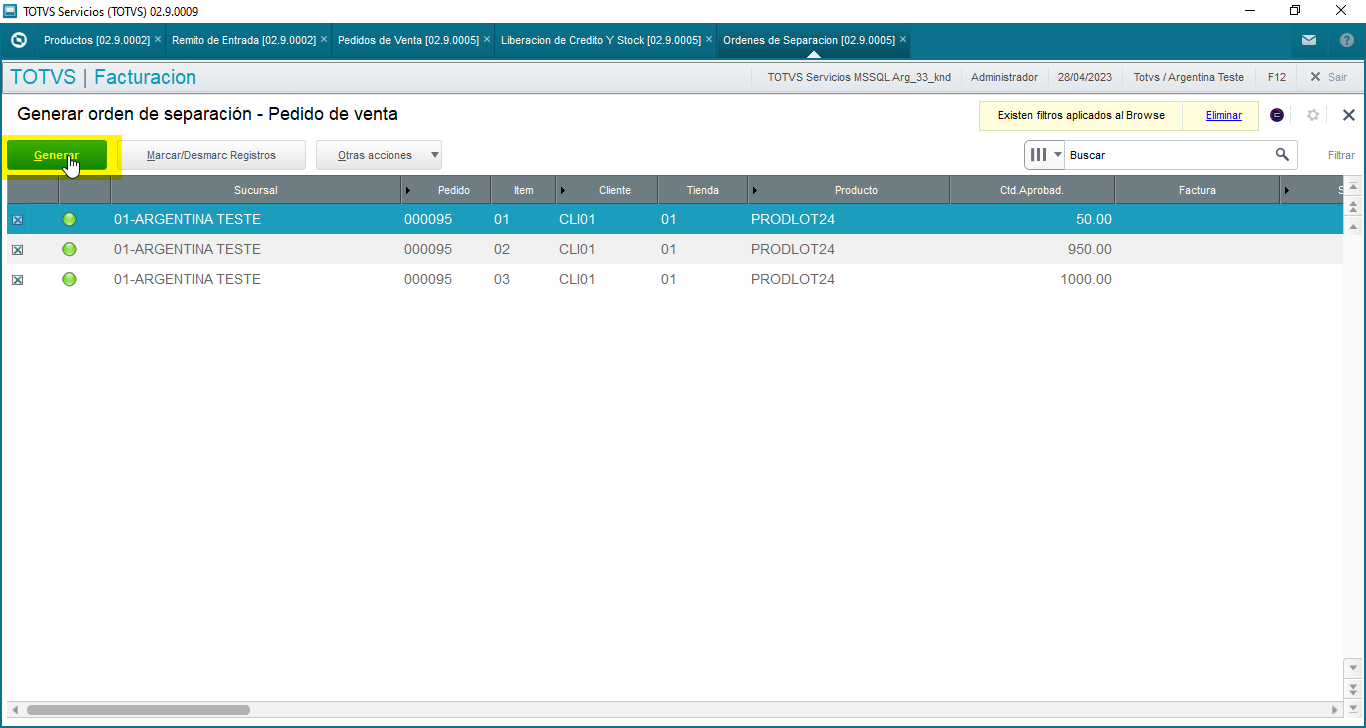Click the dark round icon near Eliminar
This screenshot has width=1366, height=728.
tap(1277, 115)
